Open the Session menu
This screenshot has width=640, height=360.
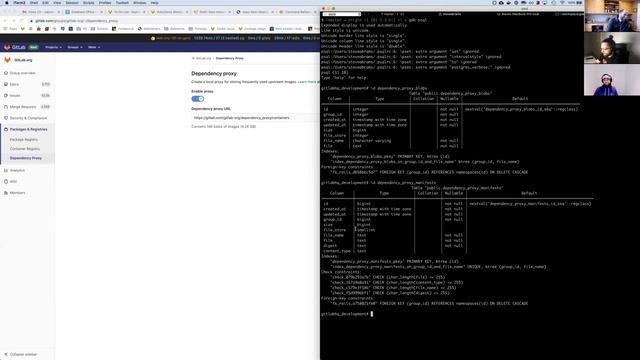pyautogui.click(x=72, y=3)
